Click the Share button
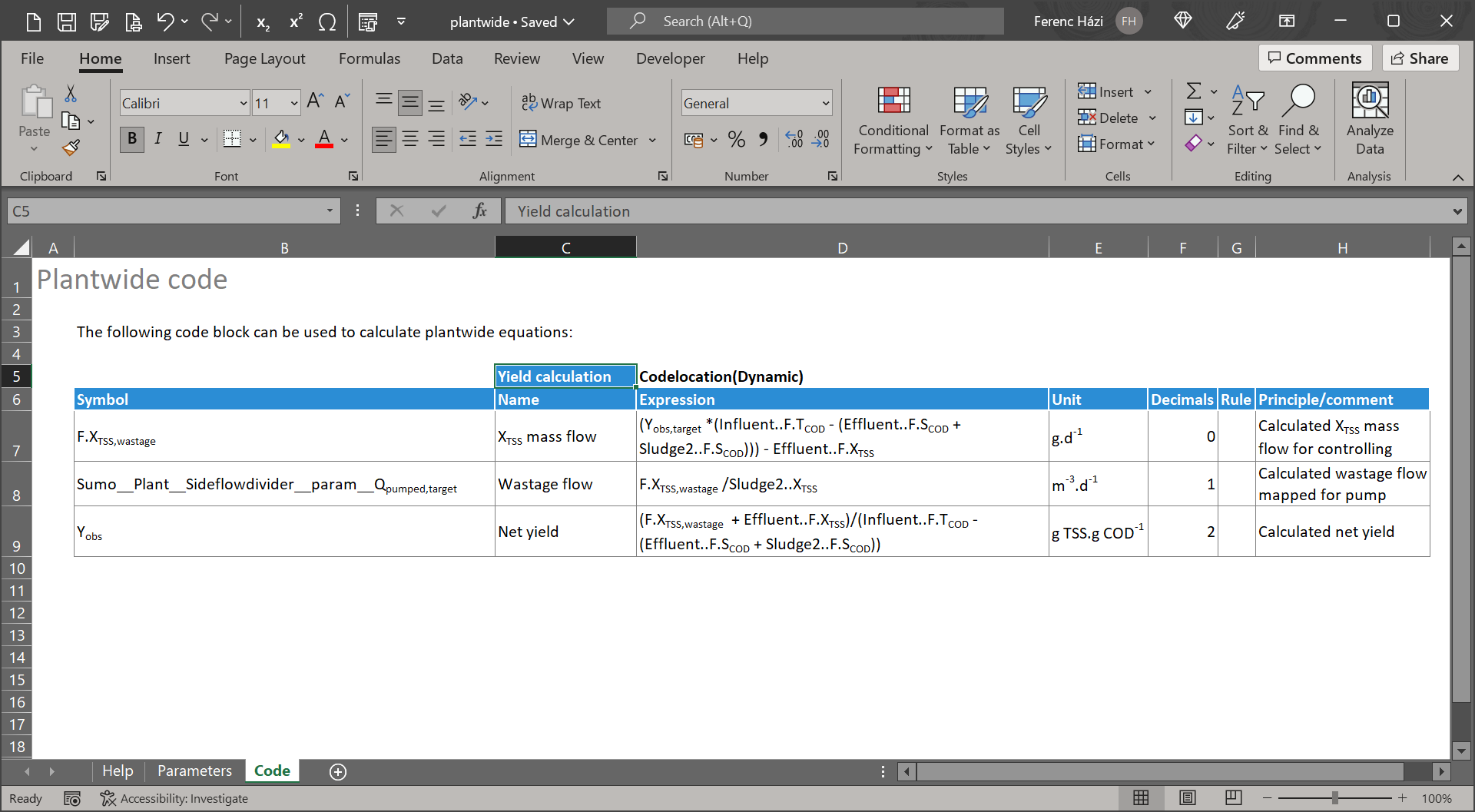The width and height of the screenshot is (1475, 812). coord(1420,58)
